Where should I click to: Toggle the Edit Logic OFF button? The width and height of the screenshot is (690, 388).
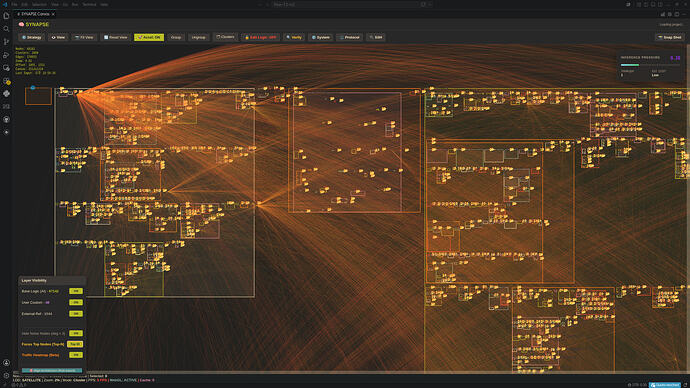pyautogui.click(x=261, y=37)
